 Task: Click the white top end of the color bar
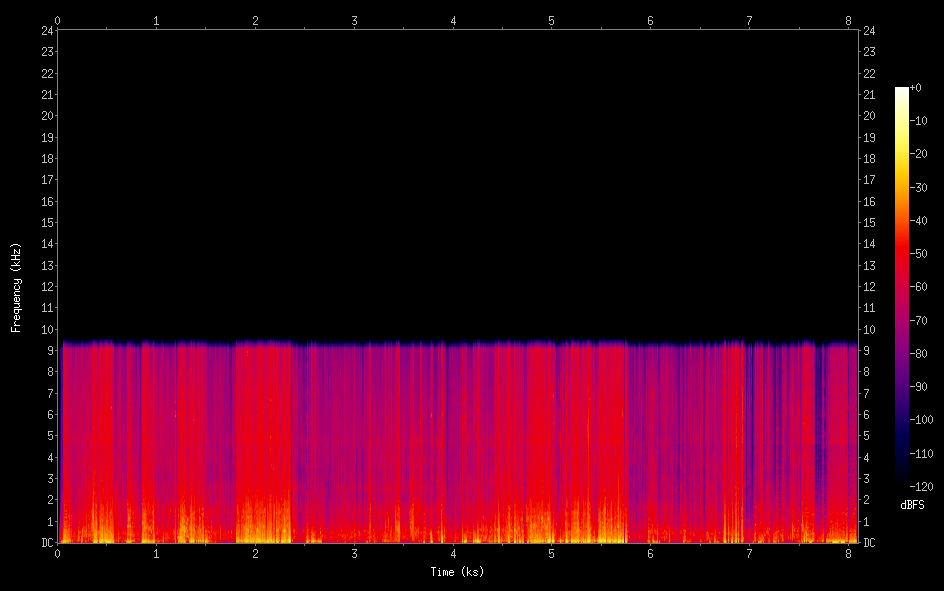coord(902,91)
